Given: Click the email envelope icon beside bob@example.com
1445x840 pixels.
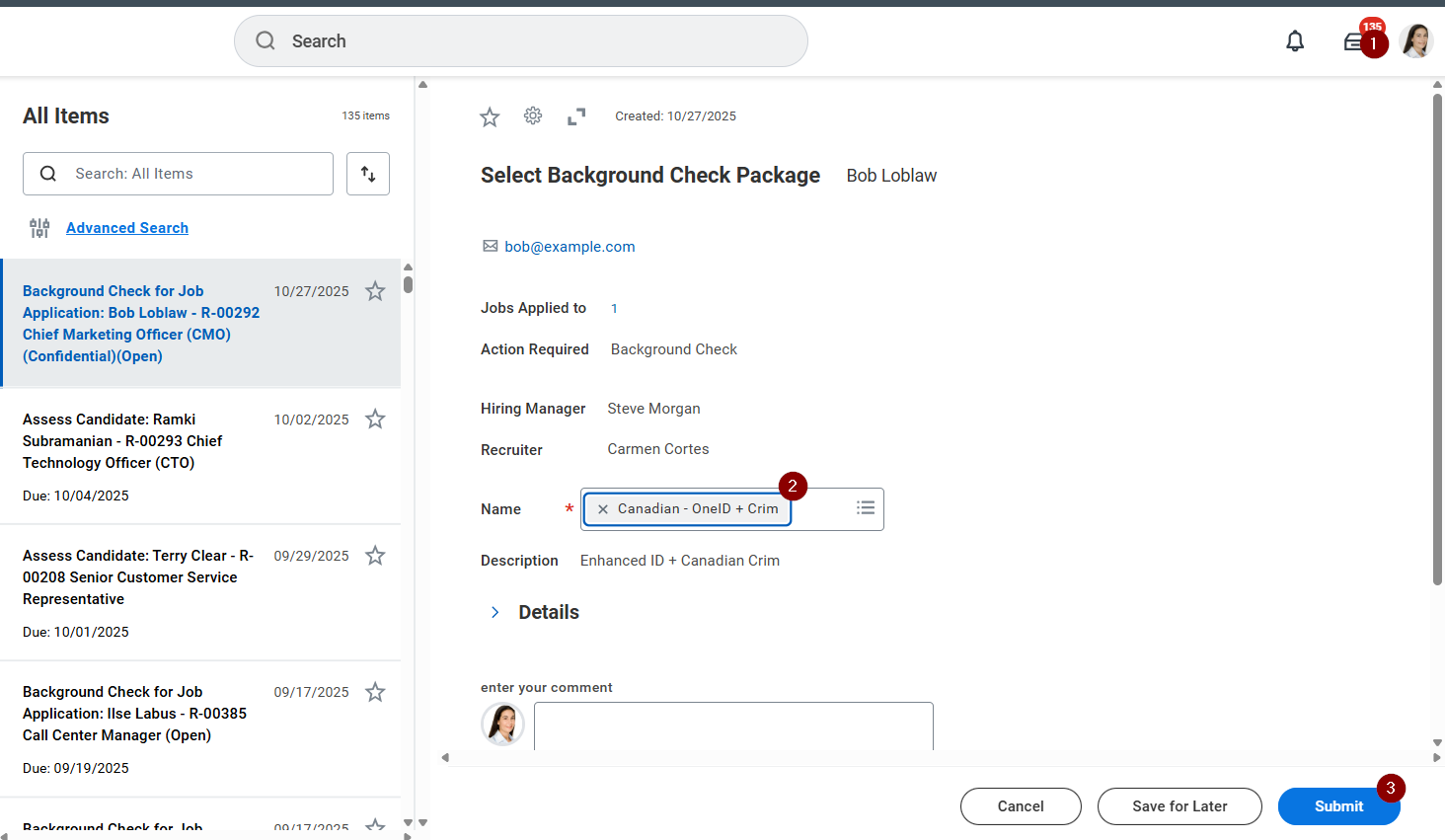Looking at the screenshot, I should click(490, 246).
